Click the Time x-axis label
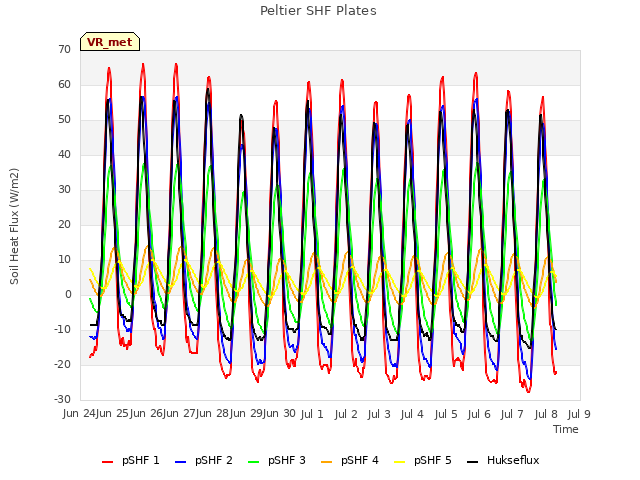Viewport: 640px width, 480px height. 566,429
